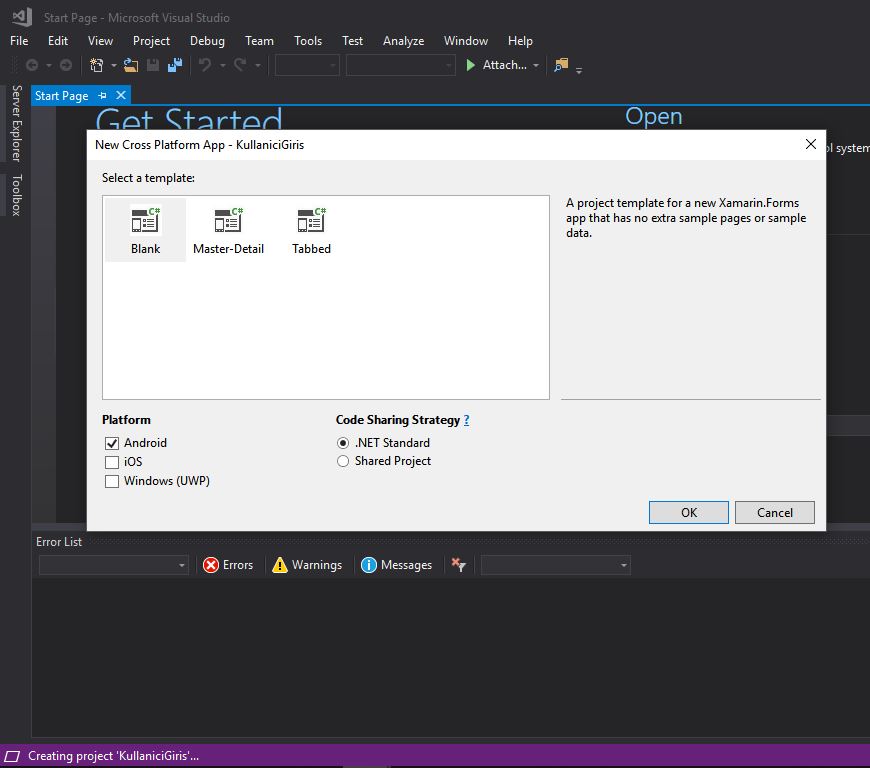
Task: Click OK to create the project
Action: tap(689, 512)
